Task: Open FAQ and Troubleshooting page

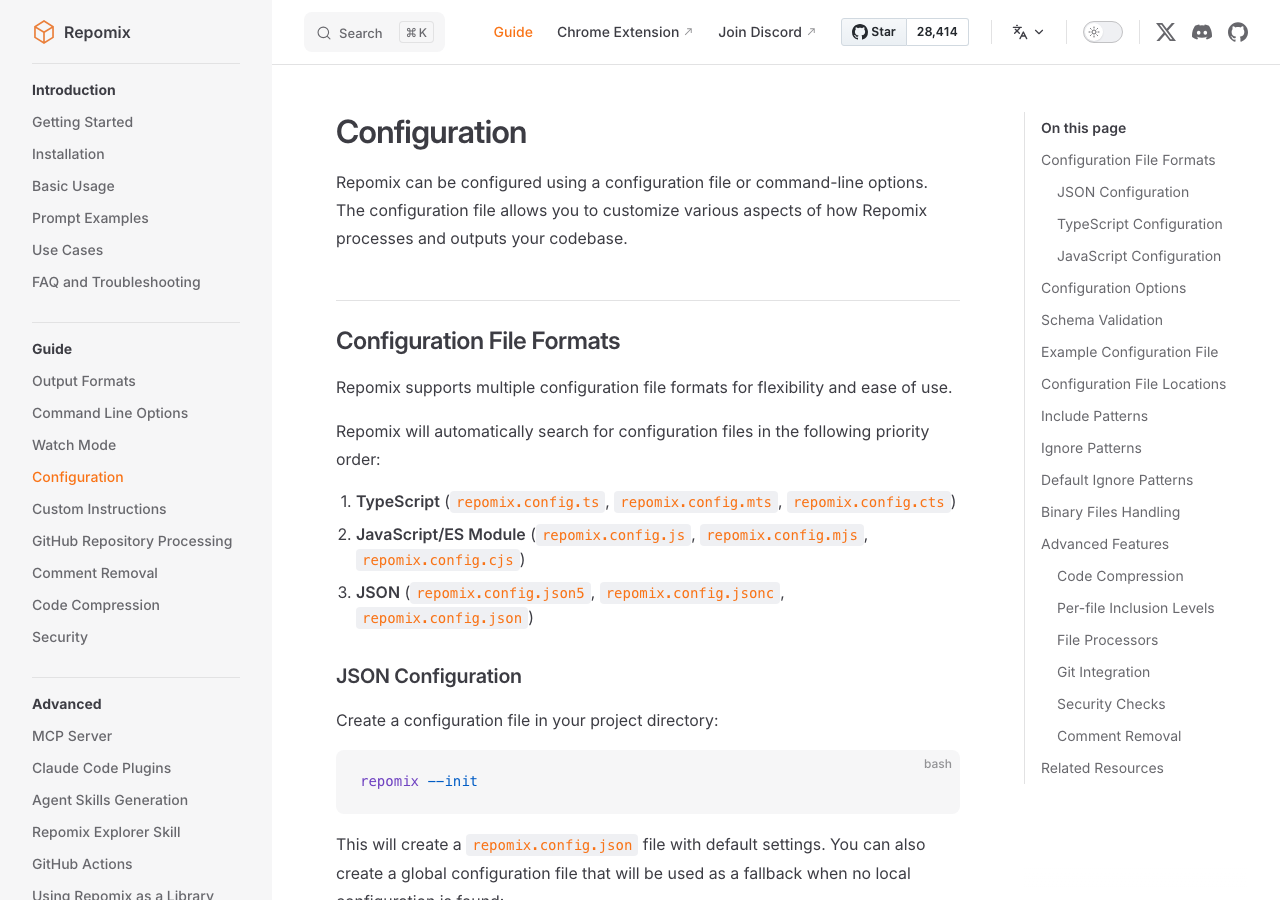Action: [x=116, y=282]
